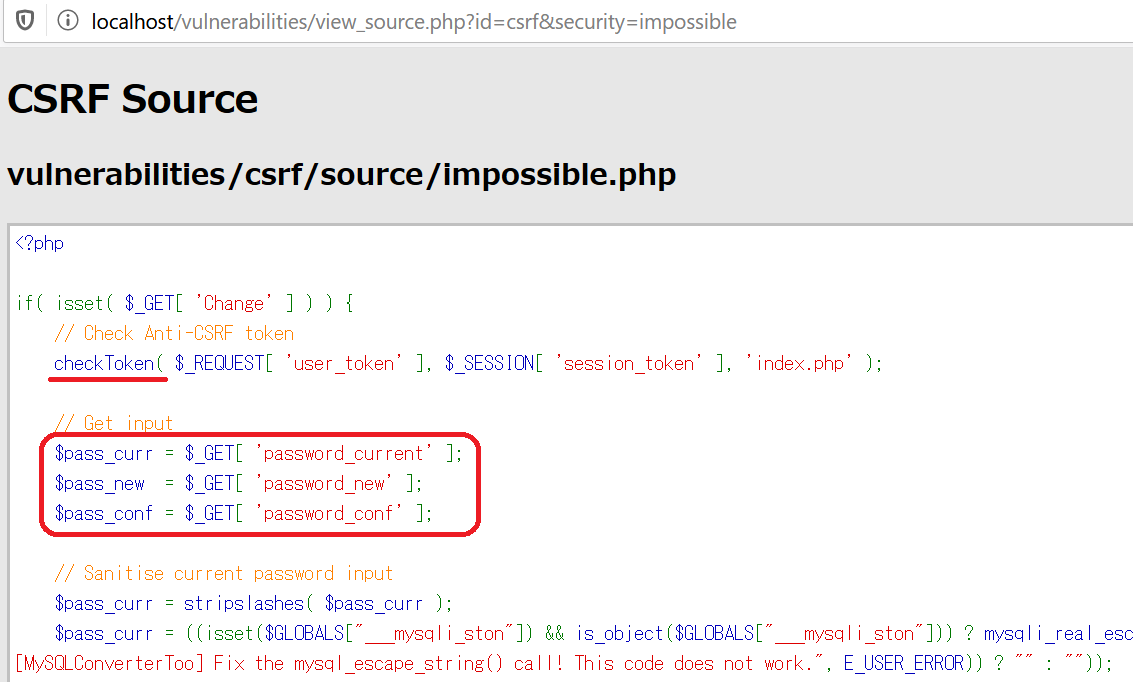This screenshot has height=682, width=1133.
Task: Click the tracking protection shield icon
Action: click(x=25, y=20)
